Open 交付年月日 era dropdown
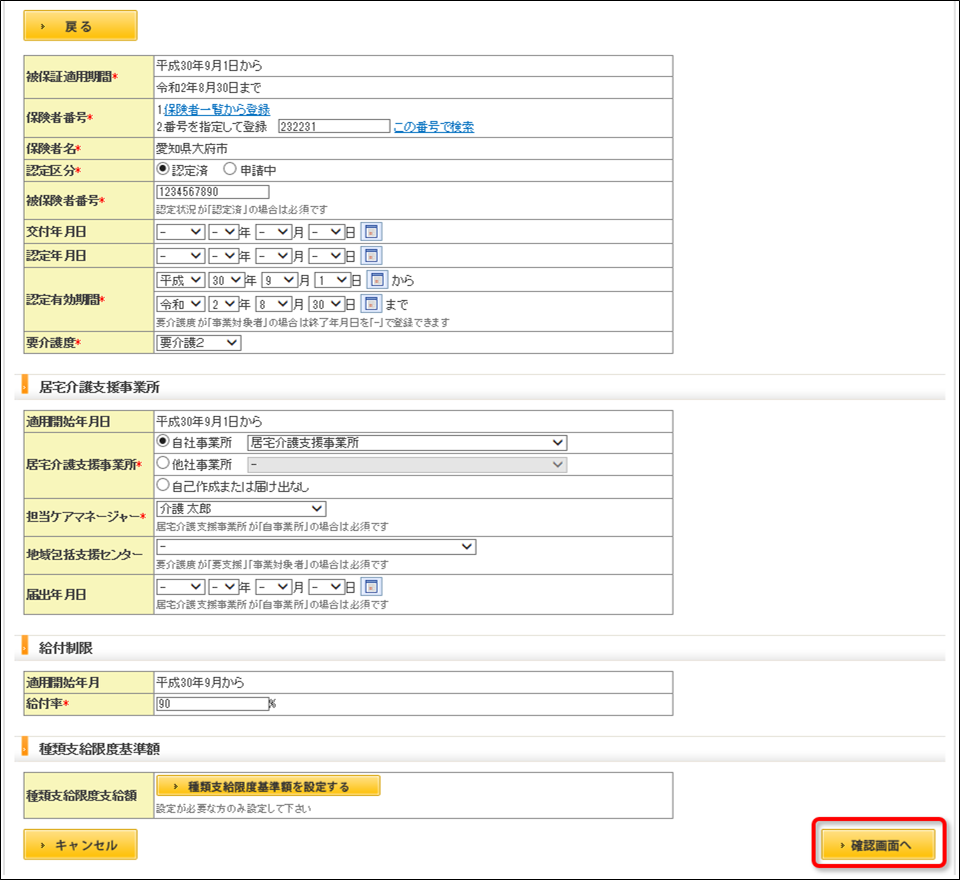Image resolution: width=960 pixels, height=880 pixels. [181, 232]
